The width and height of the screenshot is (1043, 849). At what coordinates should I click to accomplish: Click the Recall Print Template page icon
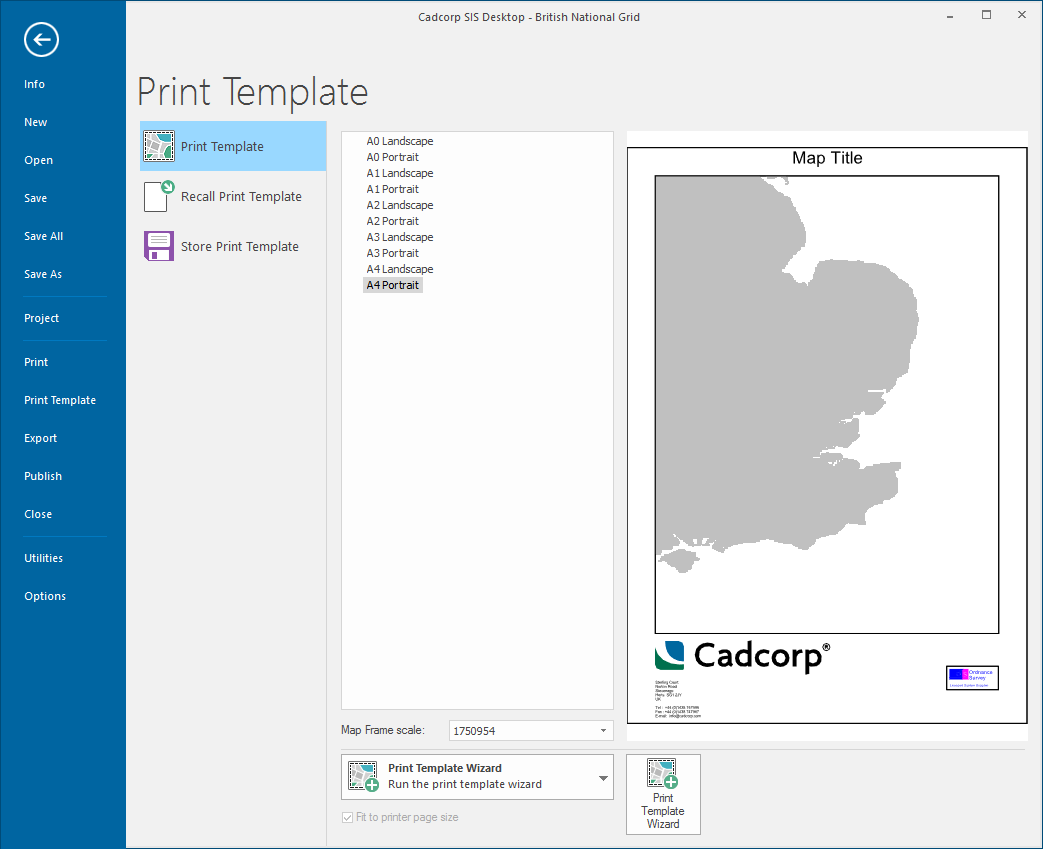tap(159, 196)
